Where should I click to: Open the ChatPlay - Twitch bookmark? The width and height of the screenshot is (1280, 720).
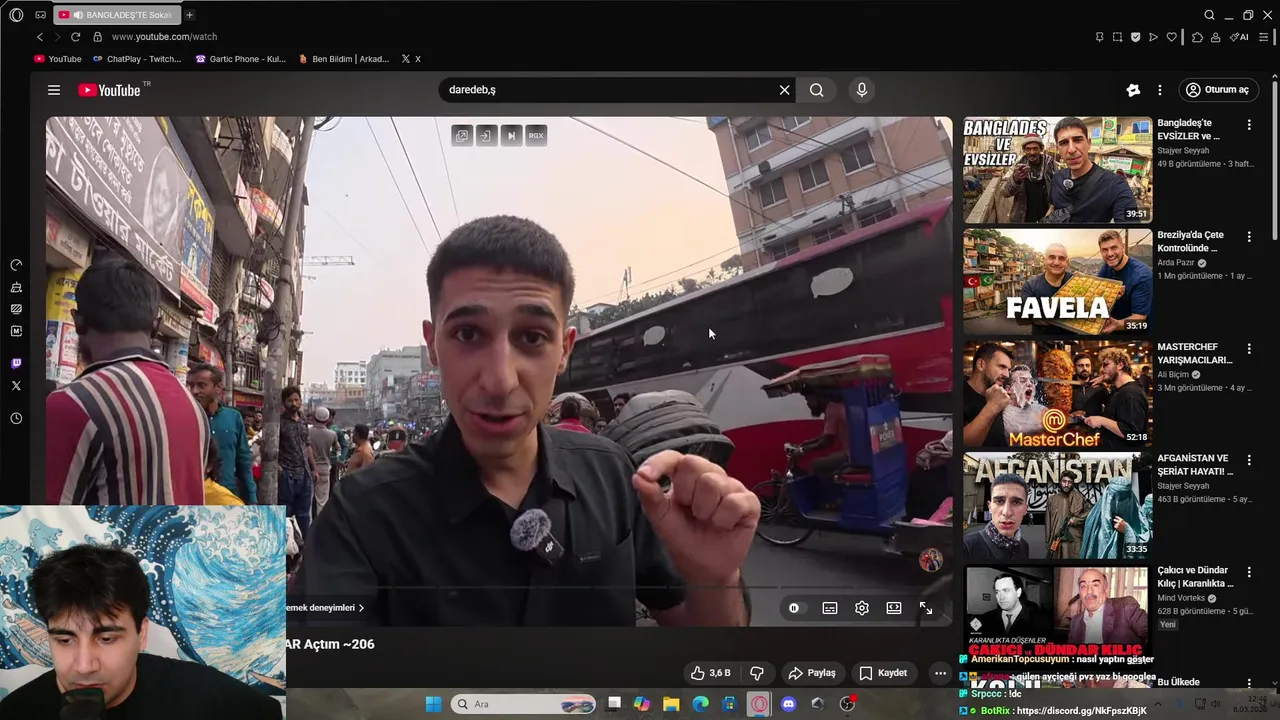137,59
